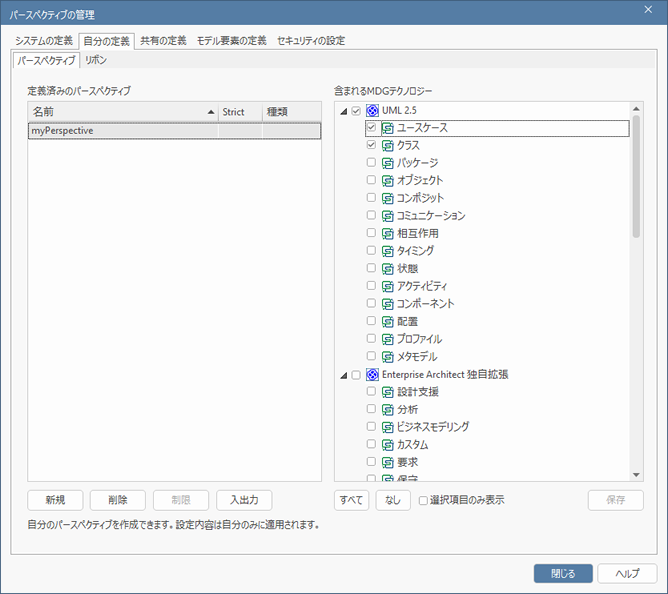Click the タイミング item icon
Image resolution: width=668 pixels, height=594 pixels.
coord(388,251)
